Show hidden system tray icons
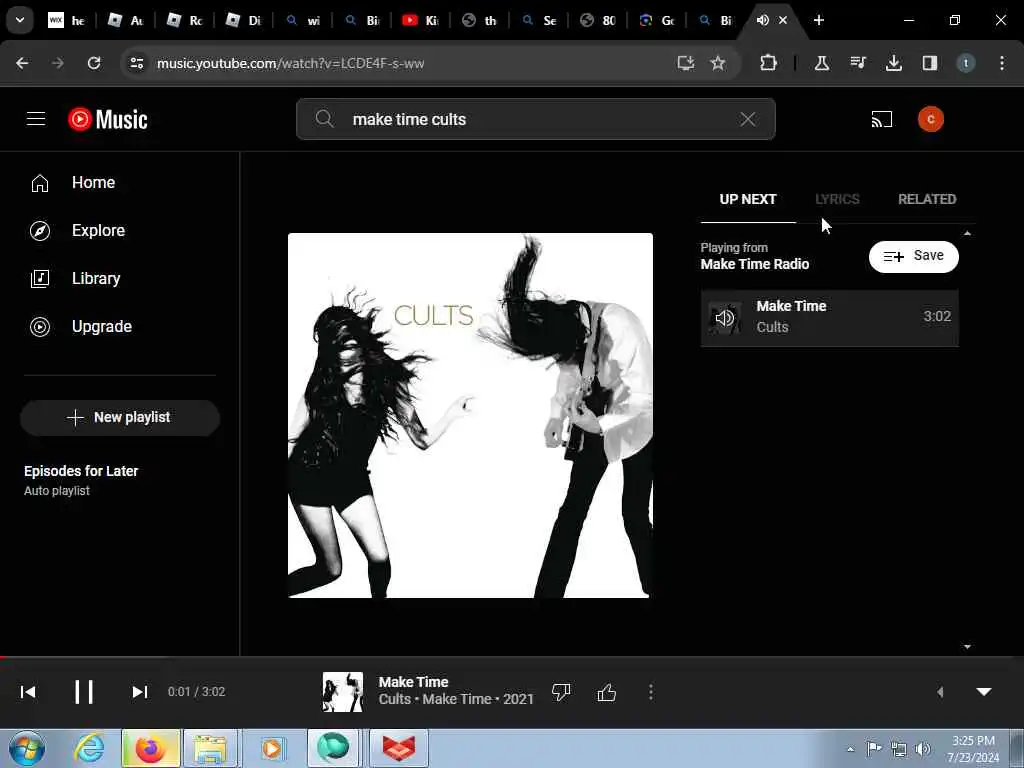Screen dimensions: 1024x768 [850, 750]
